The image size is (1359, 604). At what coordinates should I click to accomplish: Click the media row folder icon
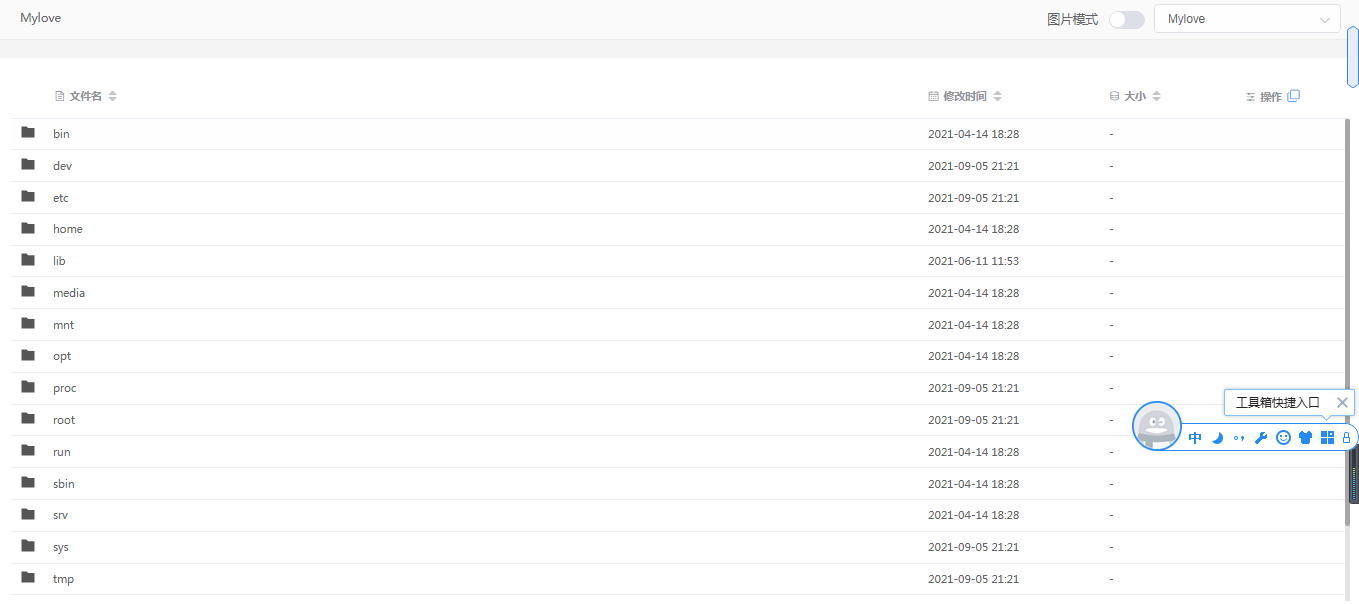point(28,291)
